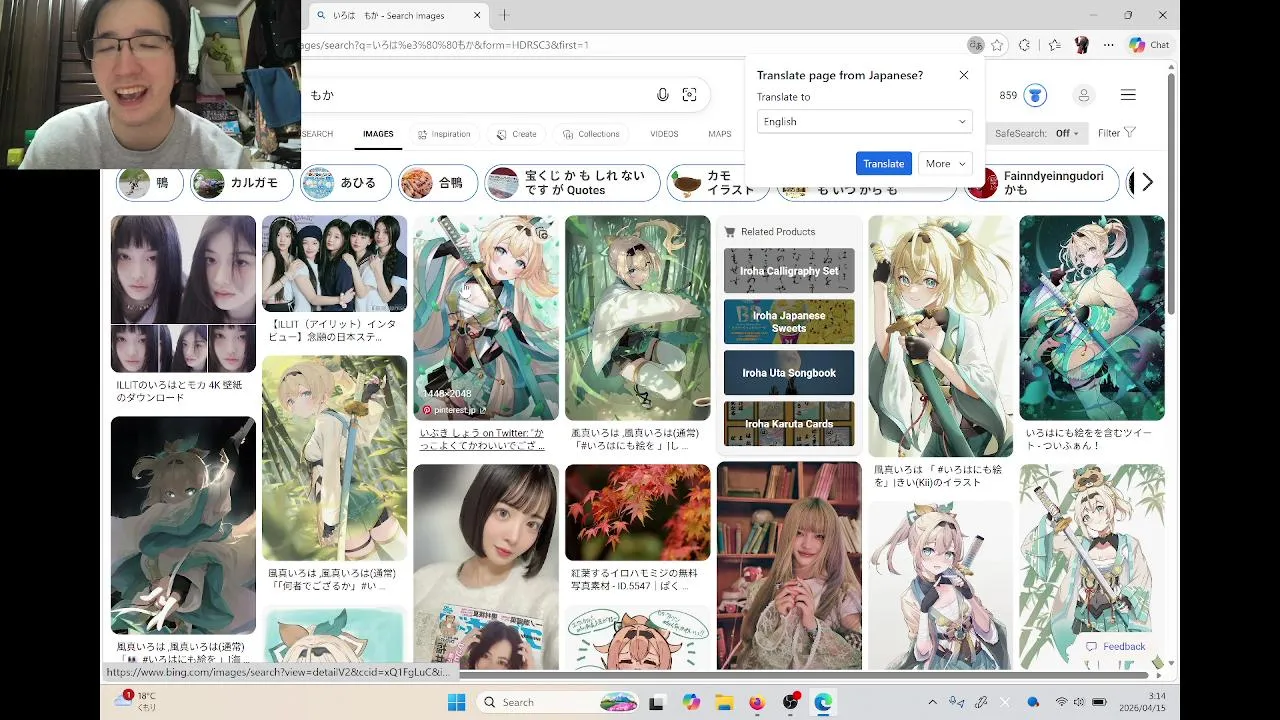Add this page to favorites with the star
1280x720 pixels.
pos(997,45)
